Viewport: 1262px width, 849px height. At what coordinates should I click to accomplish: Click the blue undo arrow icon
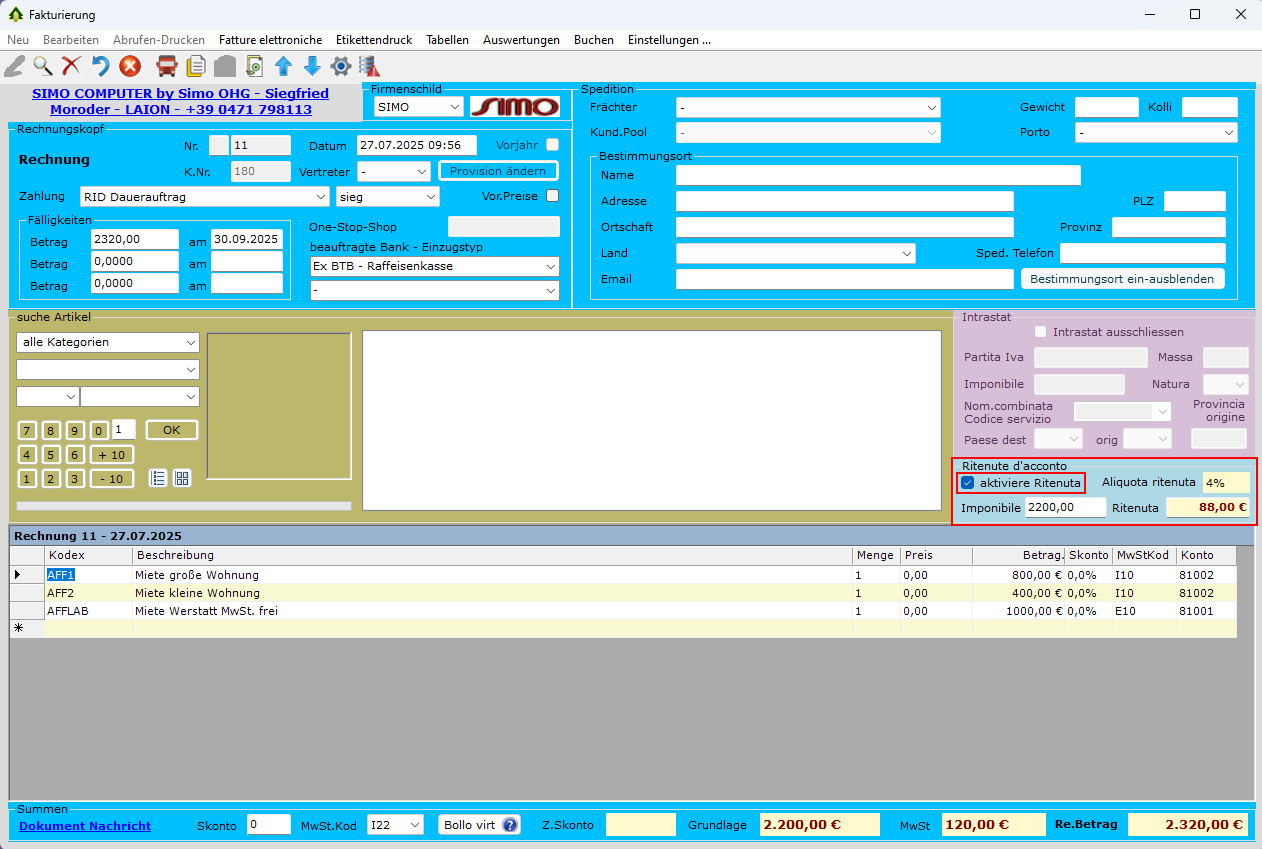point(100,66)
